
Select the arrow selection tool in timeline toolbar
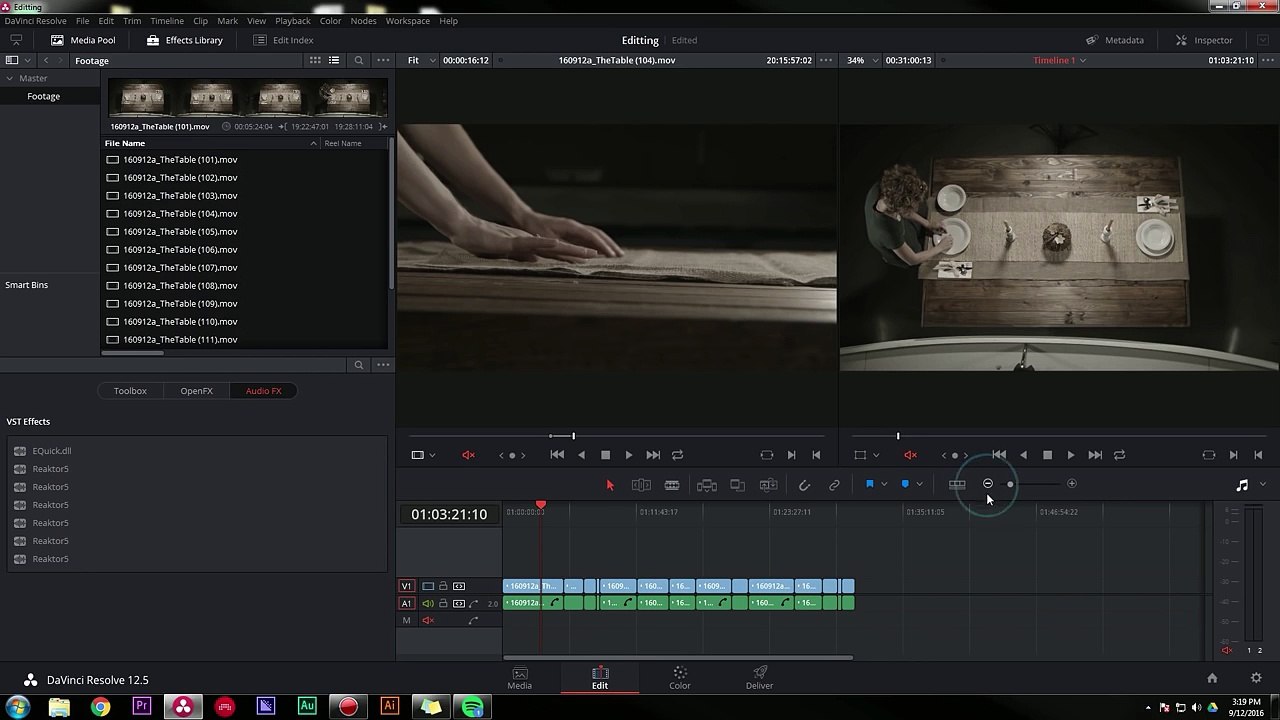click(x=610, y=485)
